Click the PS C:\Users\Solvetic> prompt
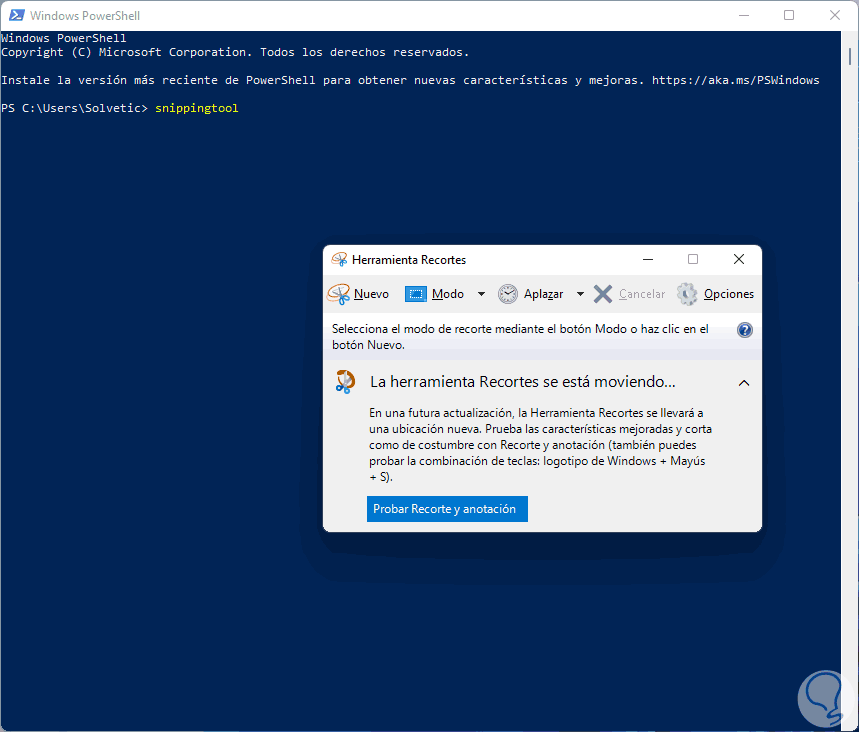859x732 pixels. pyautogui.click(x=75, y=108)
